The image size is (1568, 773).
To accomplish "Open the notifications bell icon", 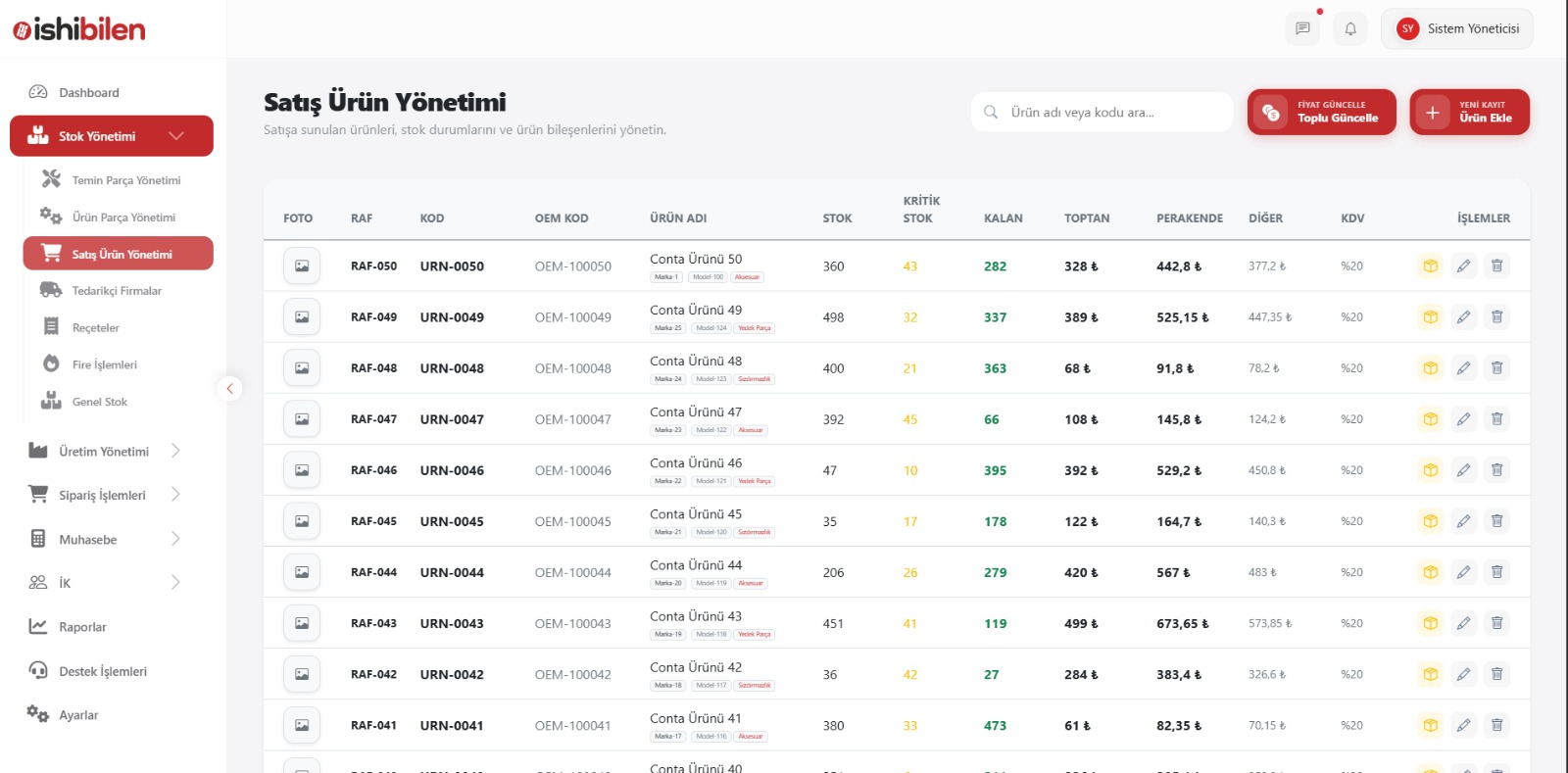I will [1350, 28].
